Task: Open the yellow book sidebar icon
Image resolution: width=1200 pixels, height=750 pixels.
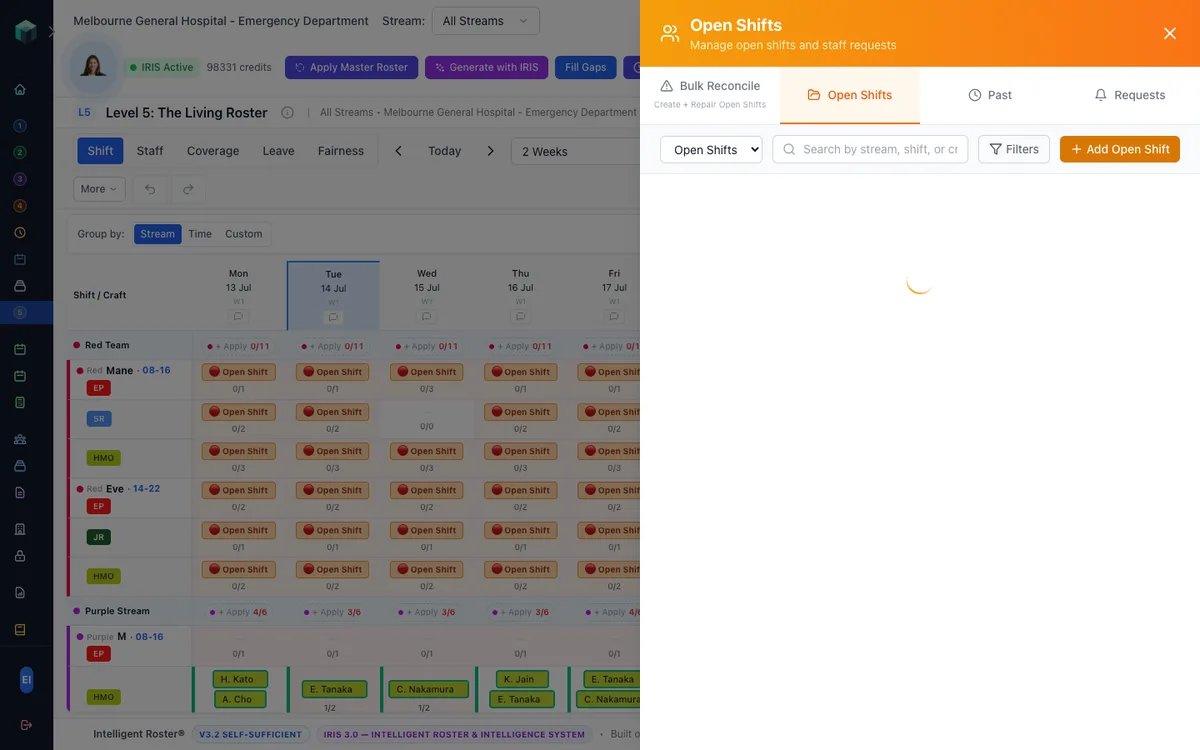Action: pyautogui.click(x=20, y=630)
